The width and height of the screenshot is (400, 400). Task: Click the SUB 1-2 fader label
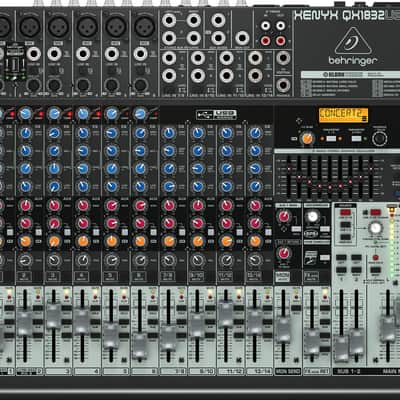pos(349,371)
